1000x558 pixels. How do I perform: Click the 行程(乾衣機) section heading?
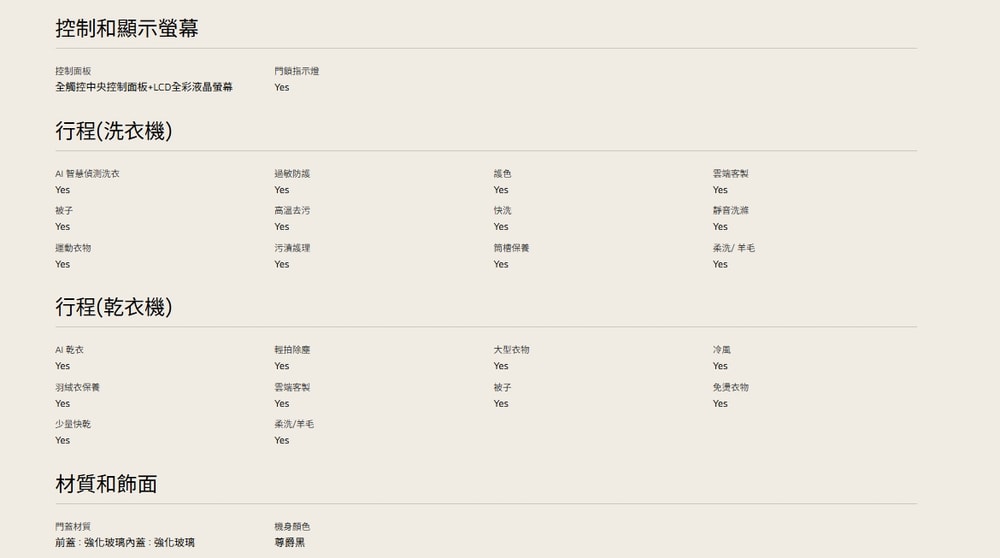coord(113,307)
